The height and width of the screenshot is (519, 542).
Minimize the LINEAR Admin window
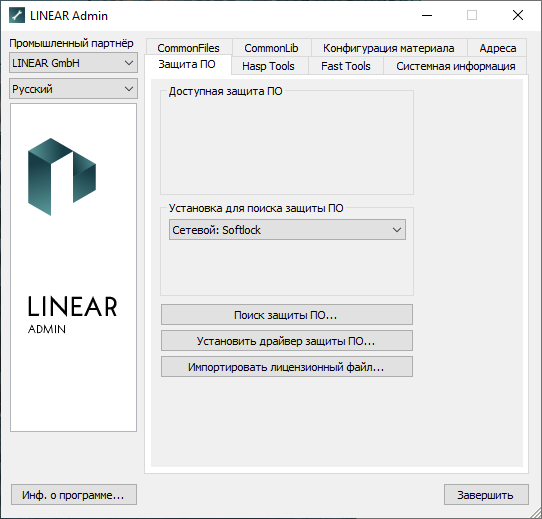coord(427,16)
